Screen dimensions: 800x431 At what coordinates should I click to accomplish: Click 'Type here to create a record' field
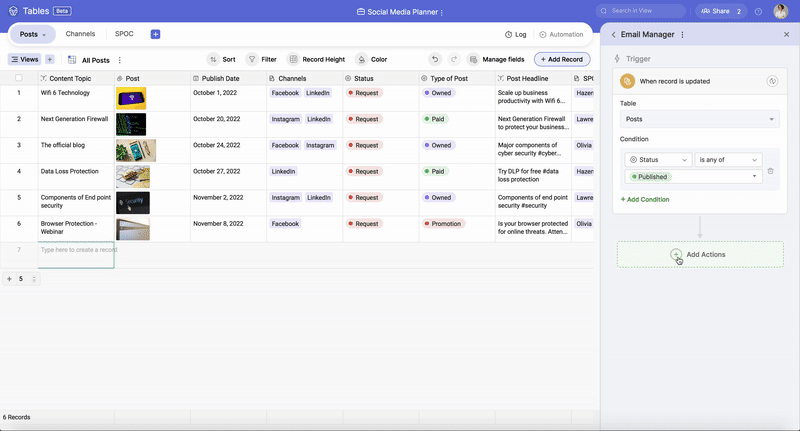tap(76, 255)
